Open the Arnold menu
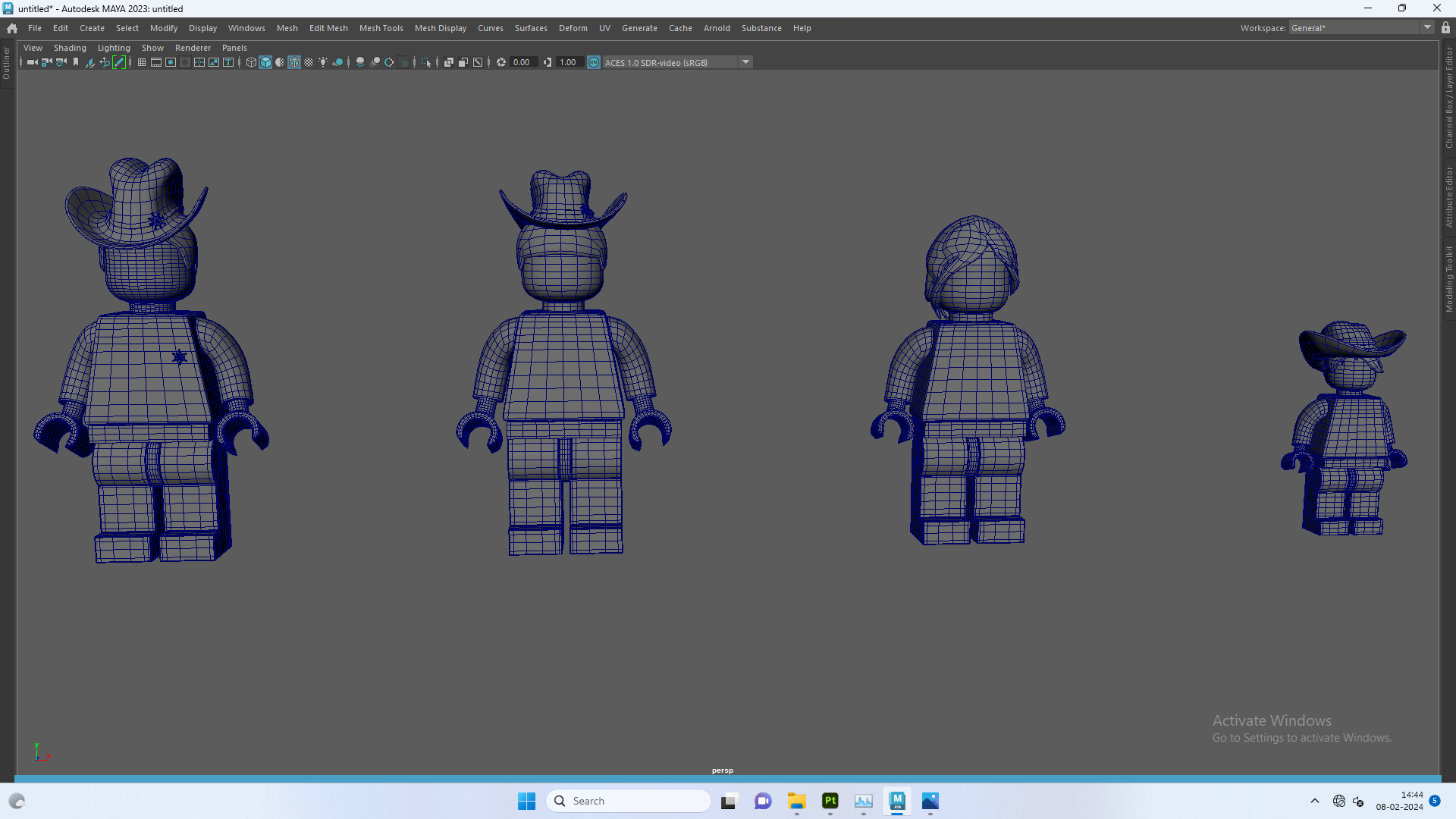Image resolution: width=1456 pixels, height=819 pixels. [x=717, y=28]
